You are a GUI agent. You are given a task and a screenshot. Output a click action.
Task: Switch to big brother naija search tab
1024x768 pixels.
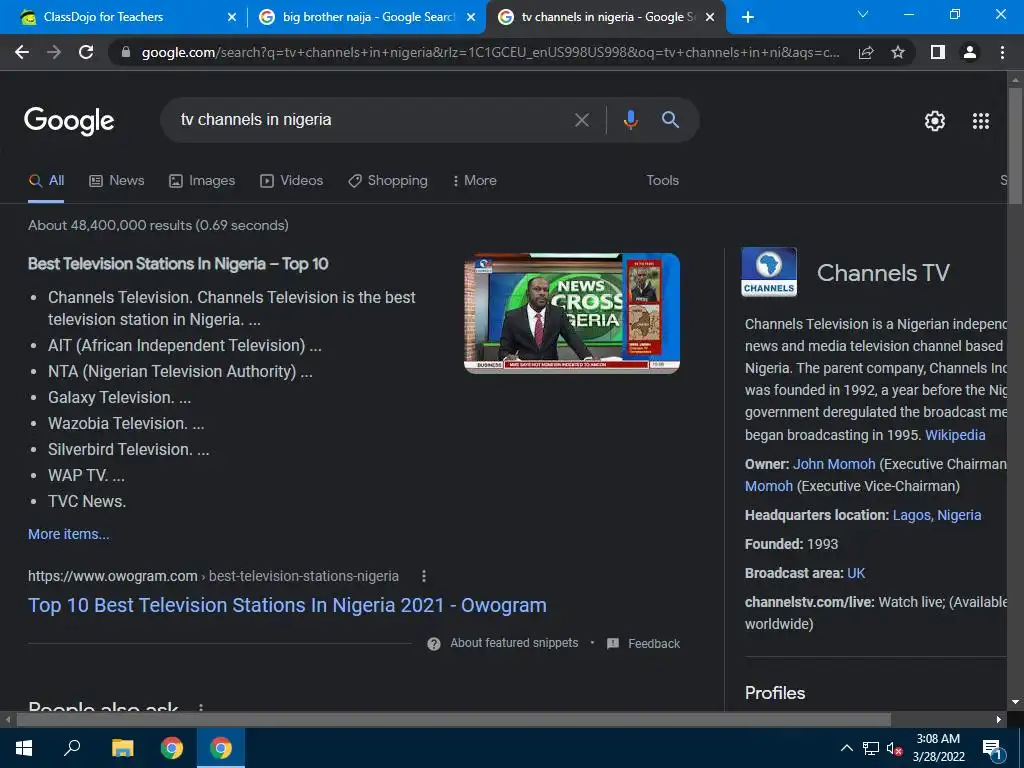point(368,17)
